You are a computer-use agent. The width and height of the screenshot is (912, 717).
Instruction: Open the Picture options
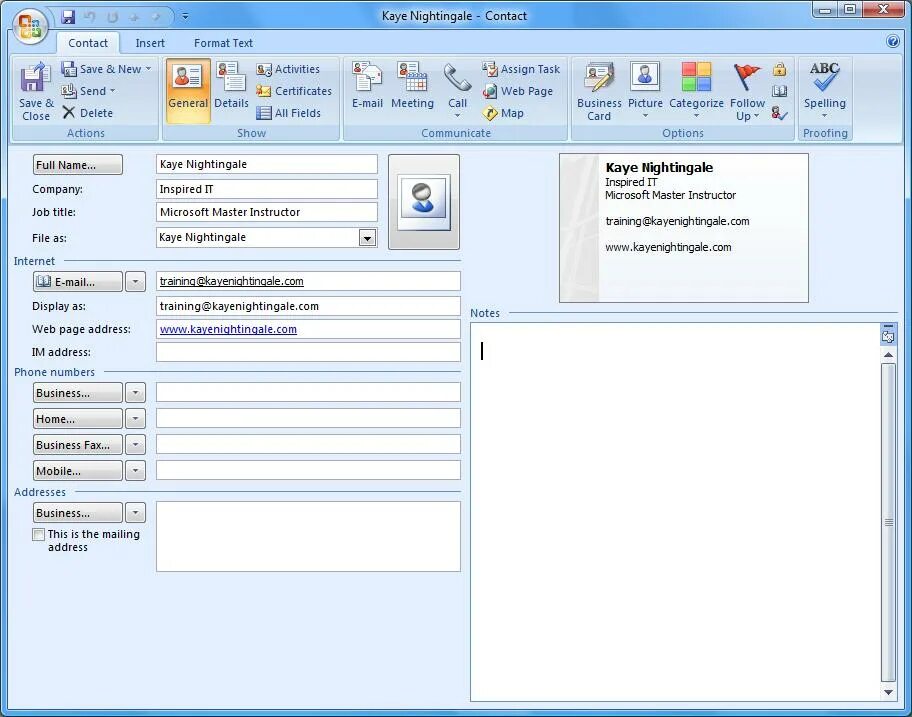point(645,90)
